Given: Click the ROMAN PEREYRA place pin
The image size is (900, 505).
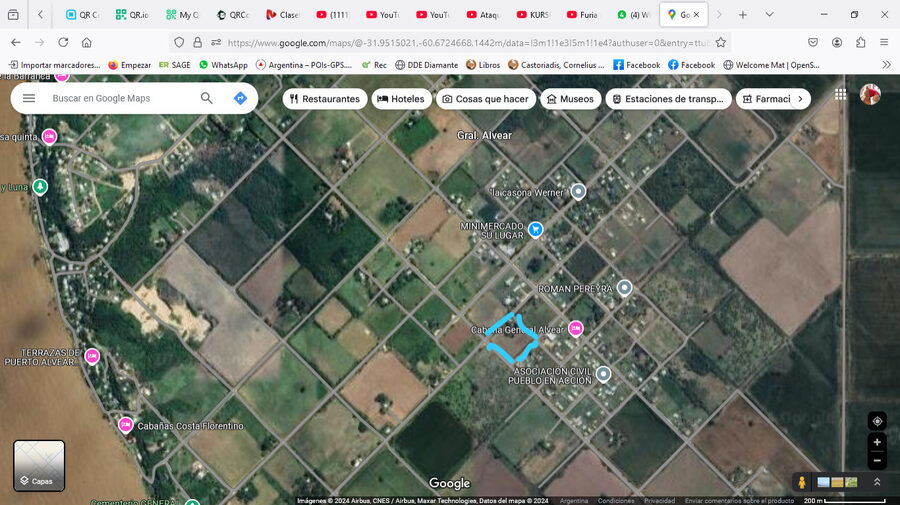Looking at the screenshot, I should pyautogui.click(x=624, y=288).
